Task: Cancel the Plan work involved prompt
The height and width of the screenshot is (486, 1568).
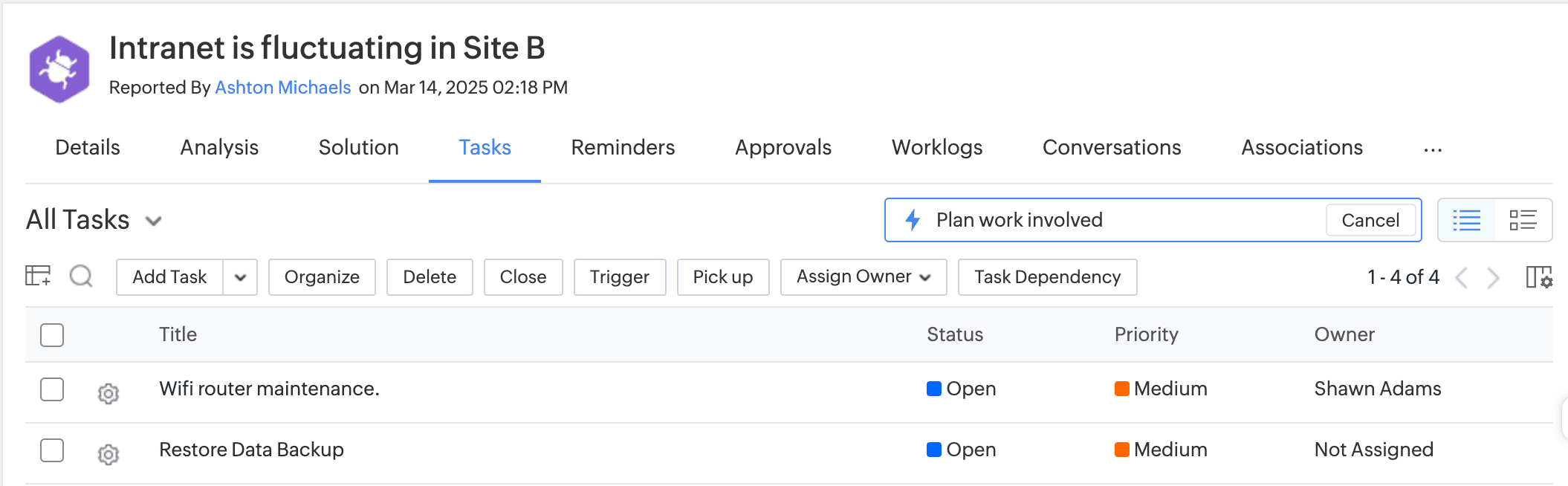Action: pos(1370,220)
